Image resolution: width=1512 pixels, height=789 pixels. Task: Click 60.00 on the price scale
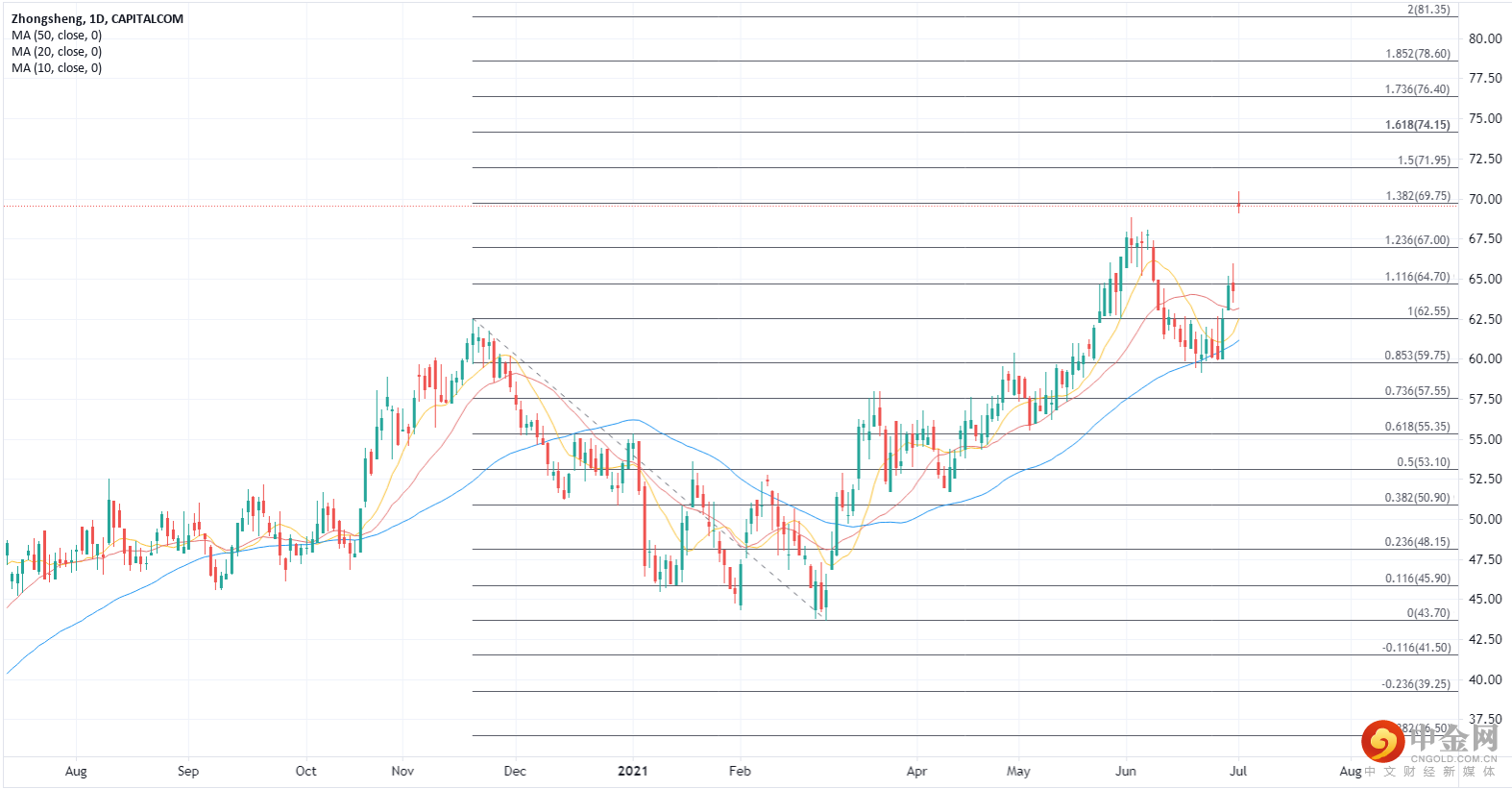pyautogui.click(x=1485, y=358)
